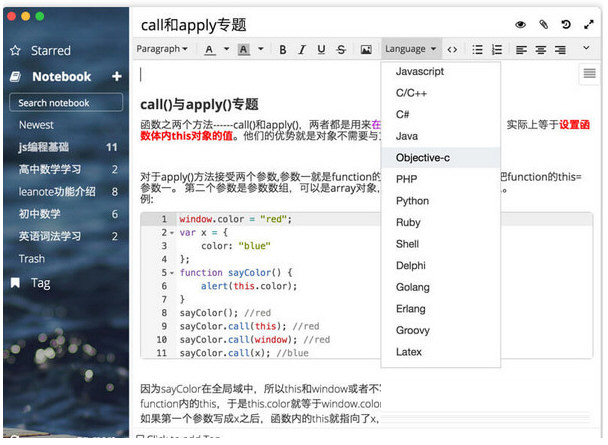Insert a numbered list
Screen dimensions: 608x445
[496, 49]
